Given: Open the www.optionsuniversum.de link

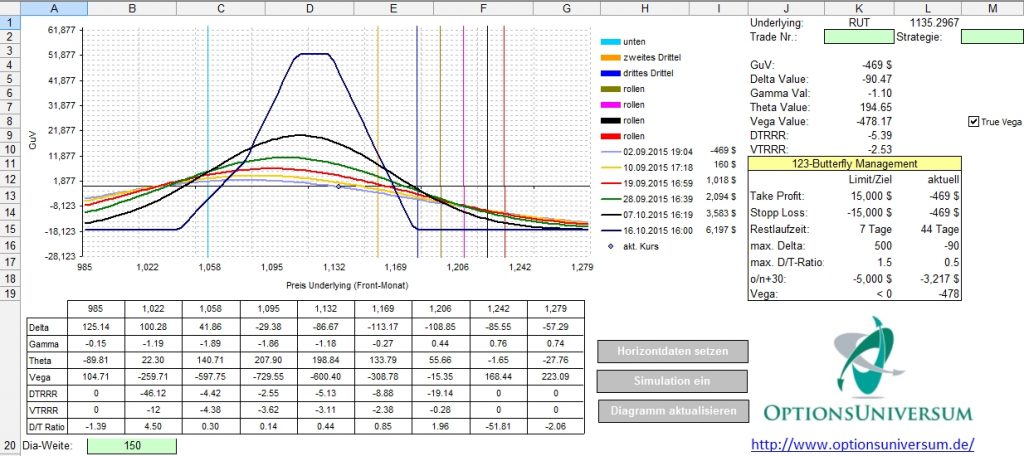Looking at the screenshot, I should tap(863, 443).
